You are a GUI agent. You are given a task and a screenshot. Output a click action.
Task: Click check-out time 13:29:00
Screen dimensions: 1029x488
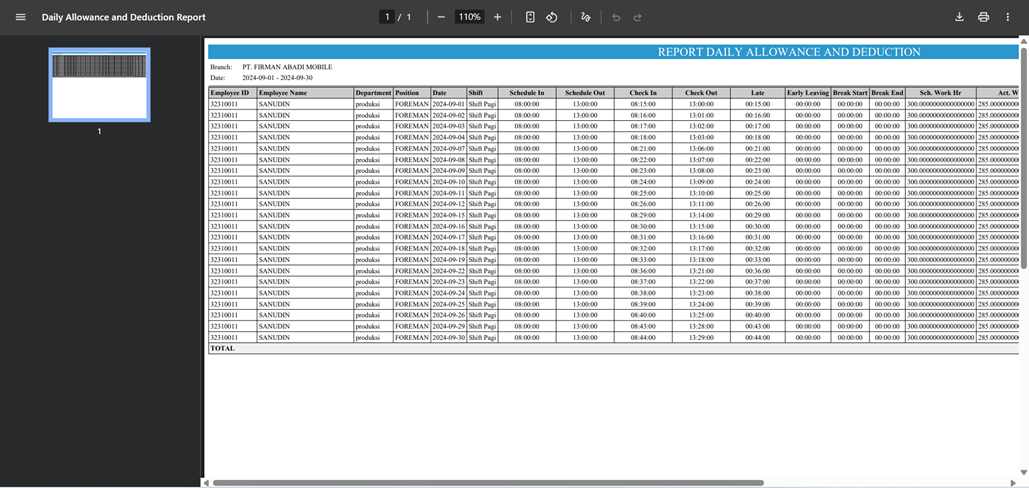coord(701,337)
